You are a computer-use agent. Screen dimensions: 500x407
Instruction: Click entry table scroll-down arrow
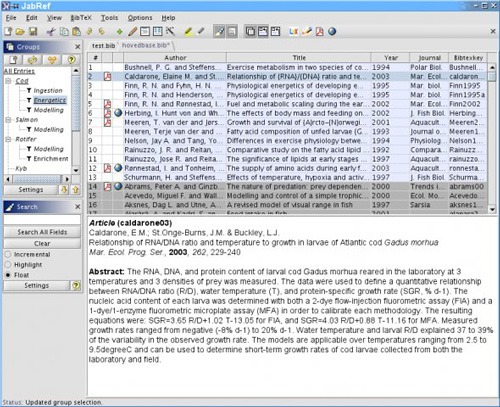coord(492,209)
